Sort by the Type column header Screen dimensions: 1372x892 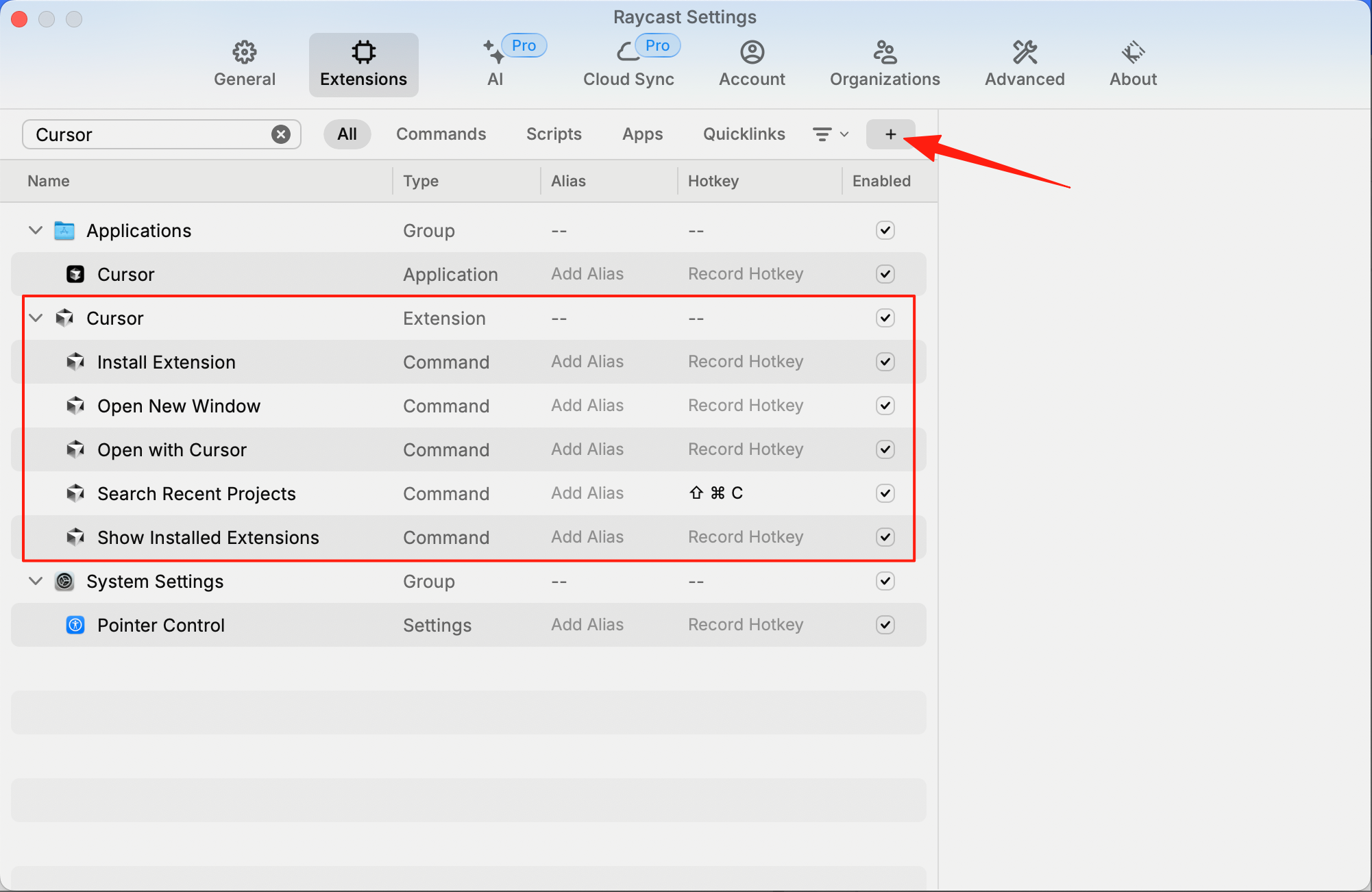click(x=421, y=181)
